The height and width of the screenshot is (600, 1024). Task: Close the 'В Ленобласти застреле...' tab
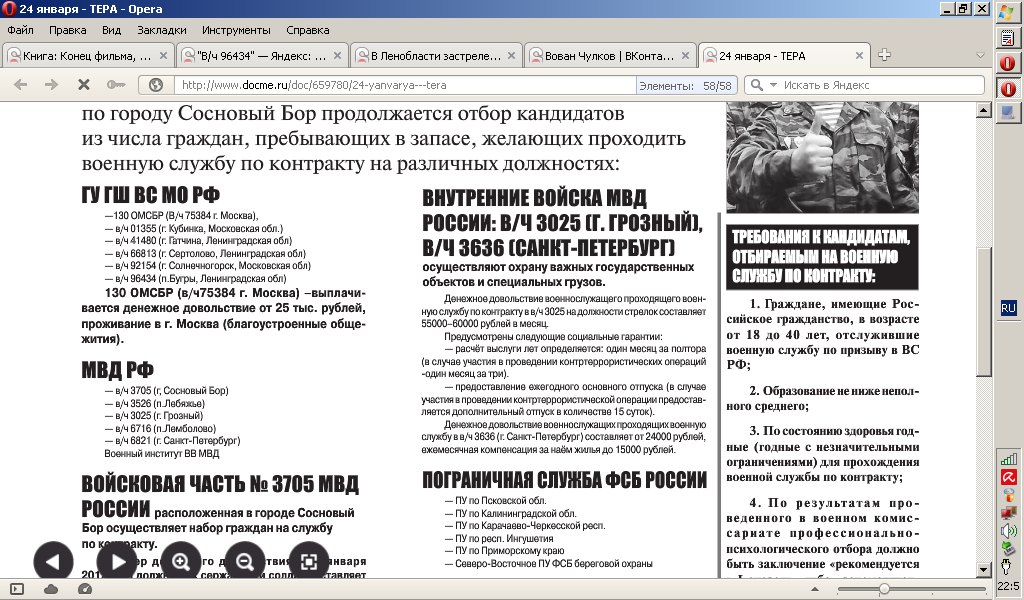pyautogui.click(x=512, y=56)
